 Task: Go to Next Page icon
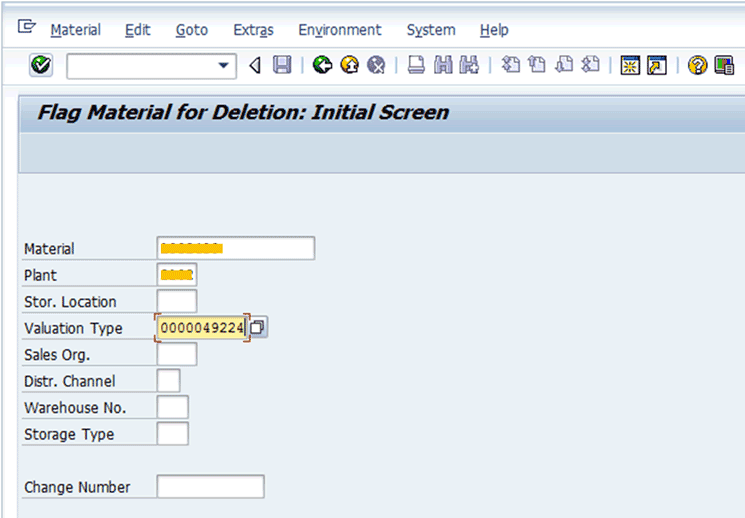[x=564, y=64]
